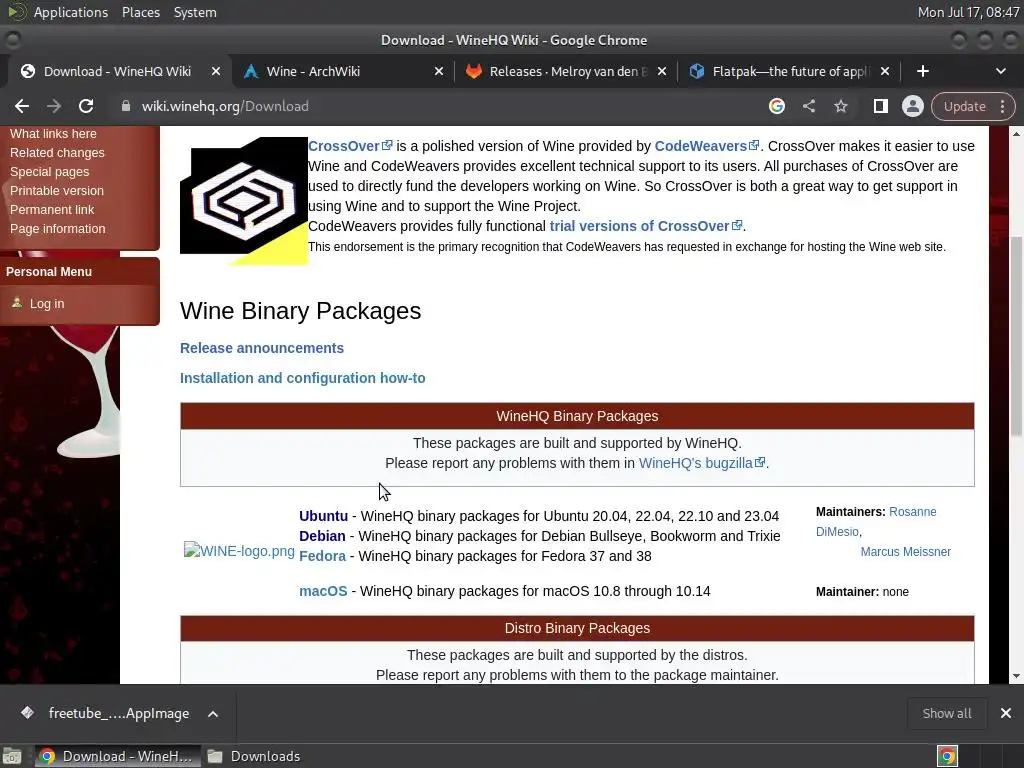Open Related changes in sidebar
This screenshot has width=1024, height=768.
pos(57,152)
